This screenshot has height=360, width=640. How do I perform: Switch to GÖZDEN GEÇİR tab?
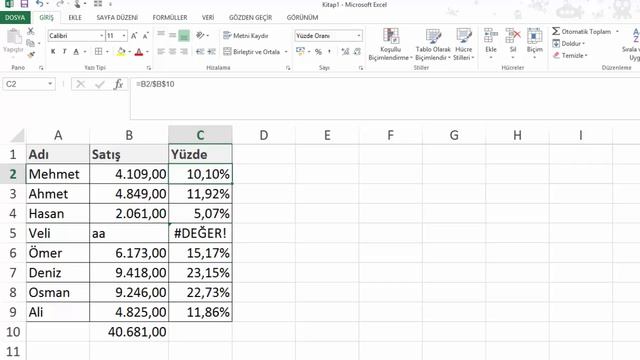click(251, 18)
